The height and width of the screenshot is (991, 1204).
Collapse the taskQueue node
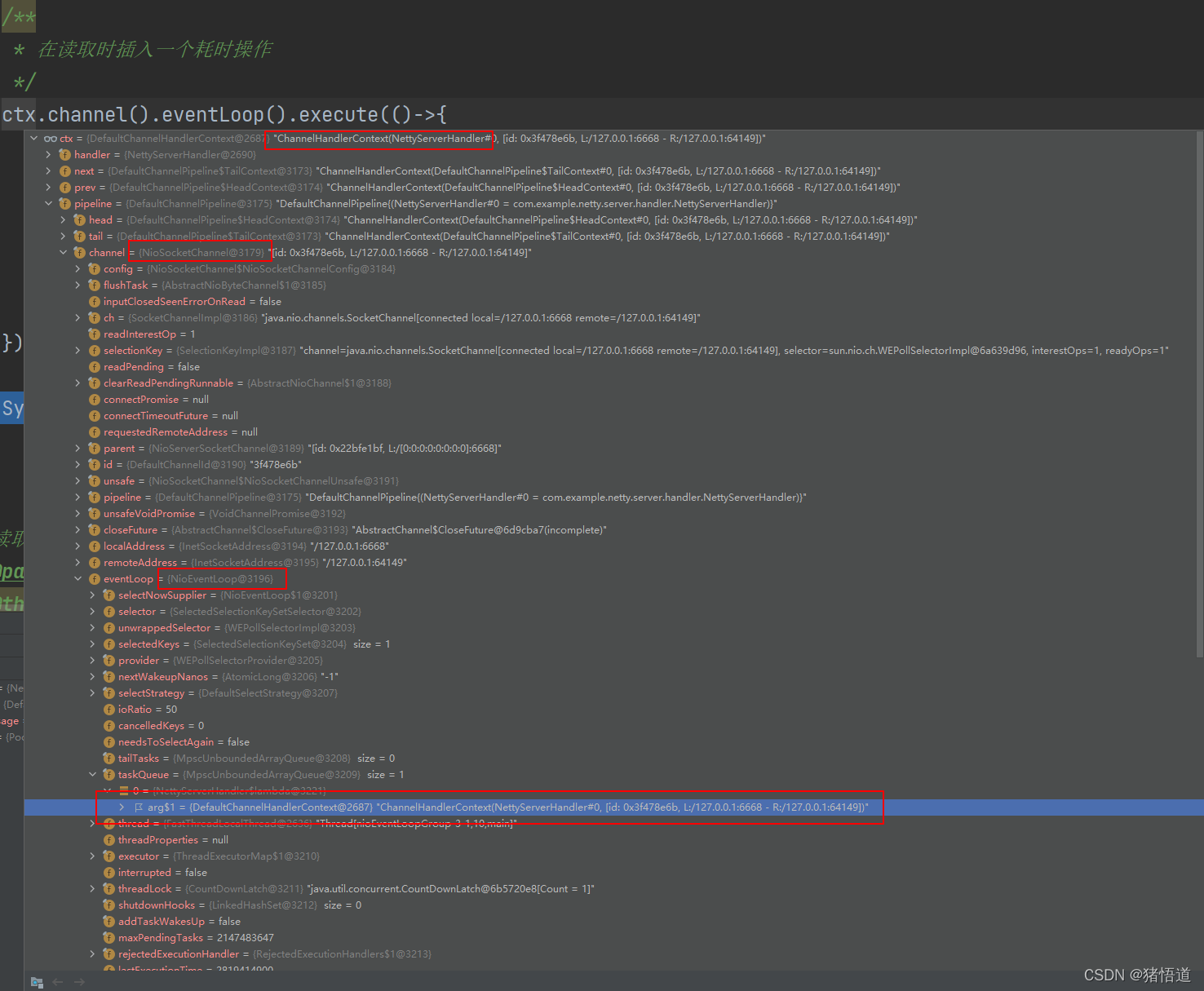click(93, 775)
